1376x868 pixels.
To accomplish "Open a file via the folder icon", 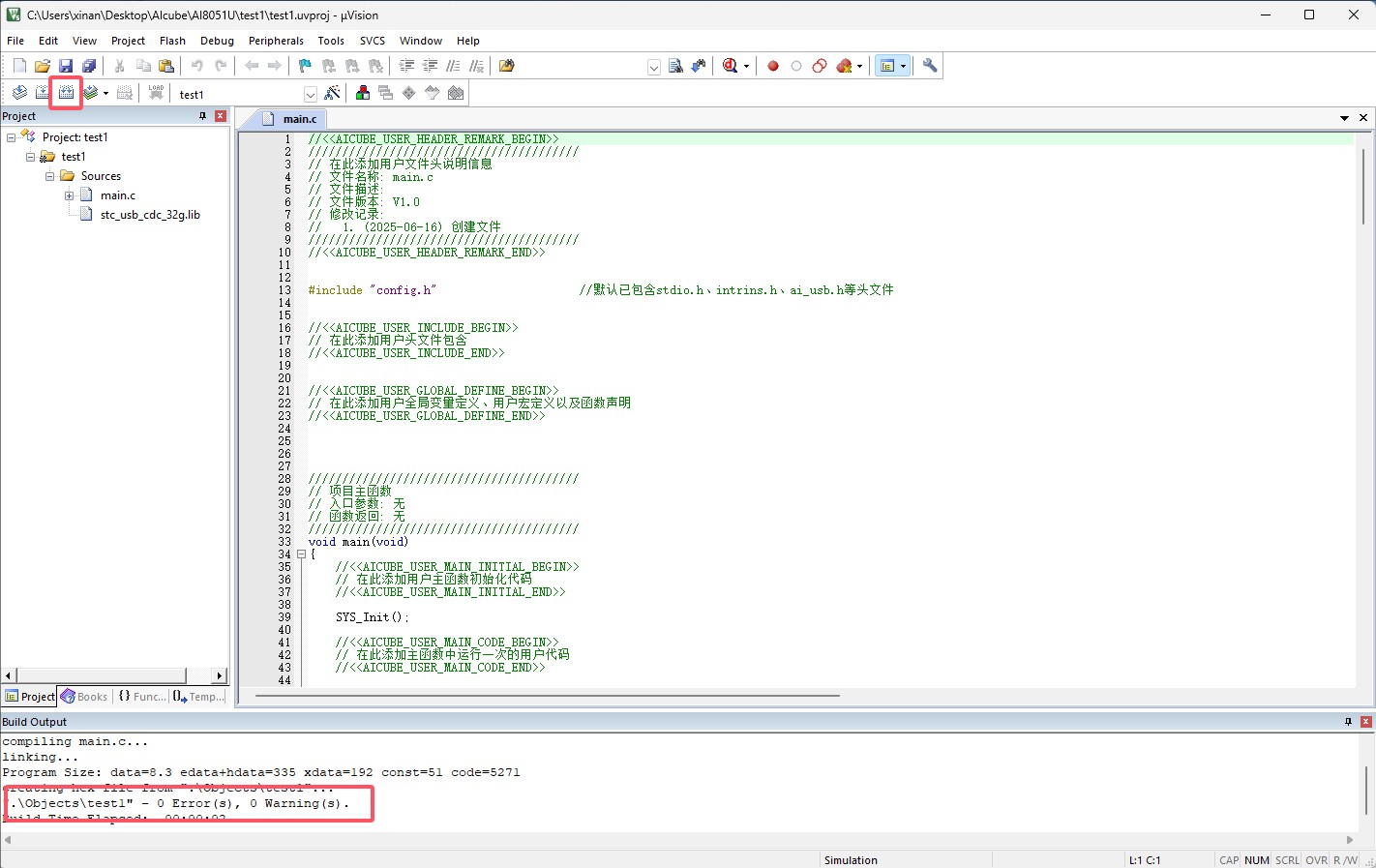I will click(43, 66).
